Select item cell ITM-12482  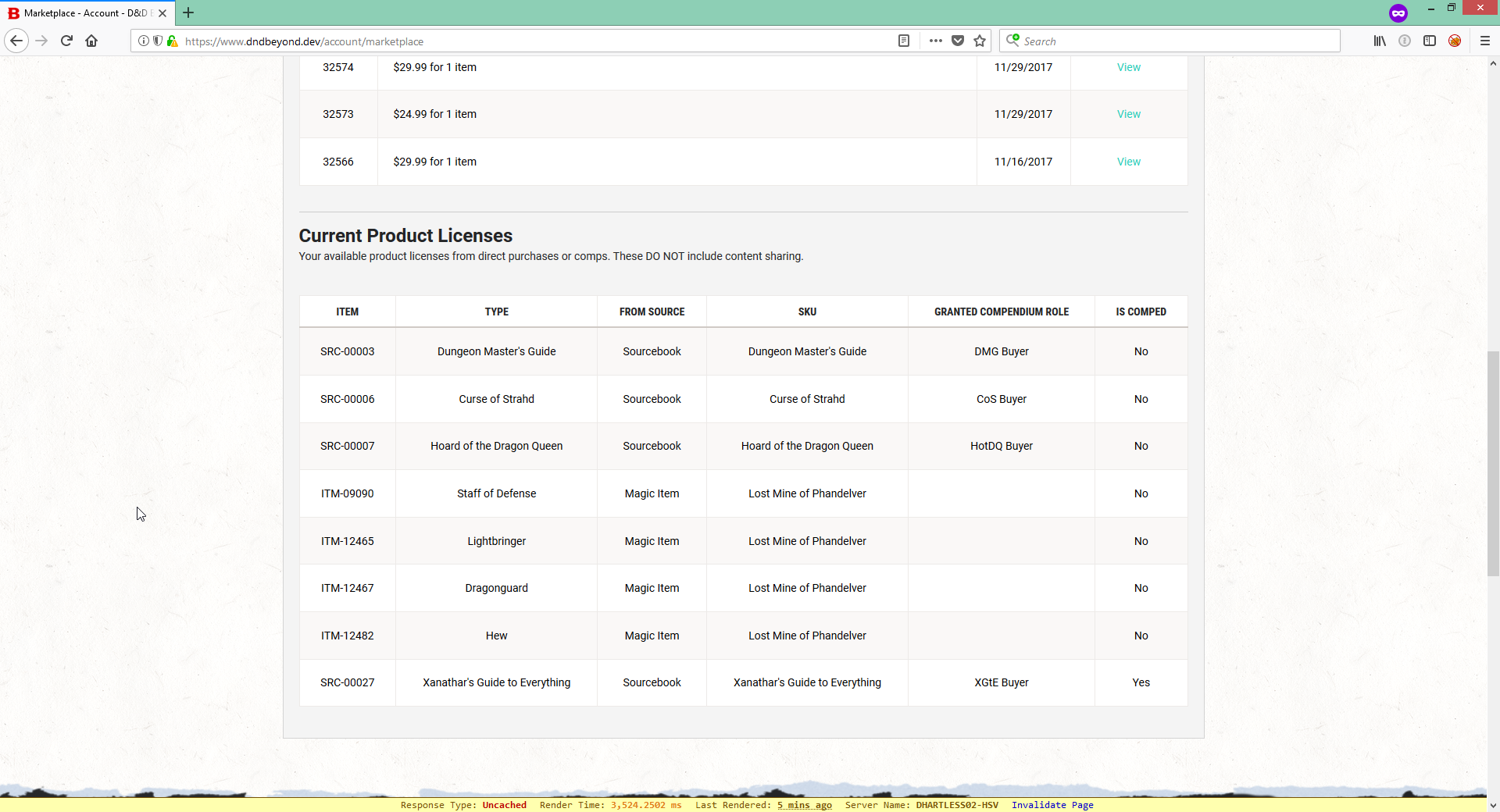347,636
